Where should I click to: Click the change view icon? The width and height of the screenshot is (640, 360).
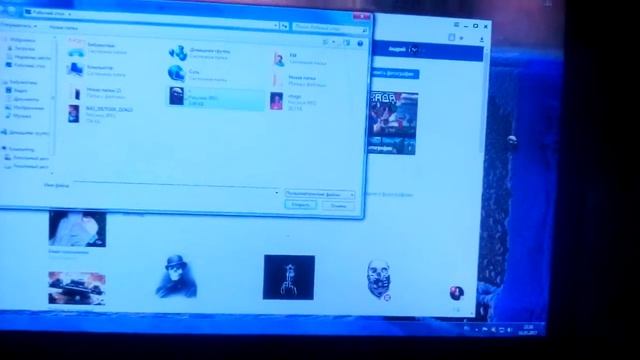pos(326,42)
